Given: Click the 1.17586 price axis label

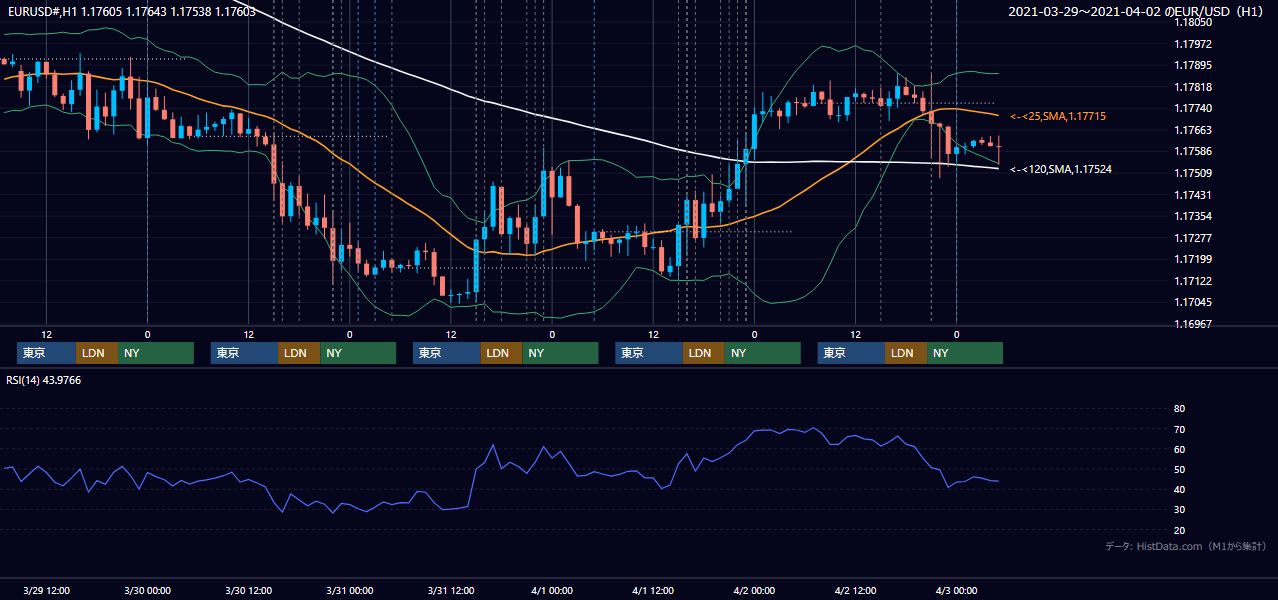Looking at the screenshot, I should pyautogui.click(x=1192, y=151).
